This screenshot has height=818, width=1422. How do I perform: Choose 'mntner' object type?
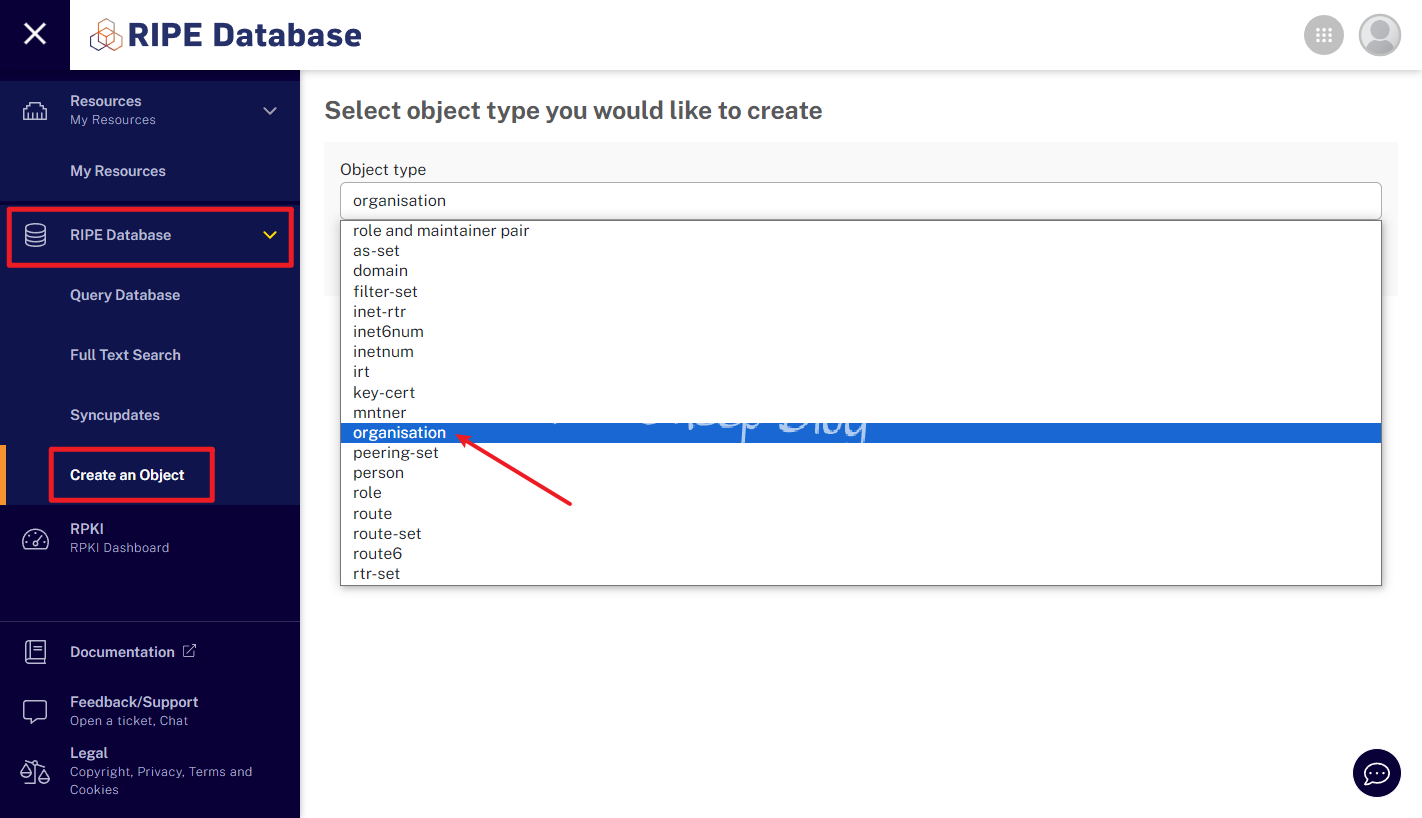click(x=861, y=413)
